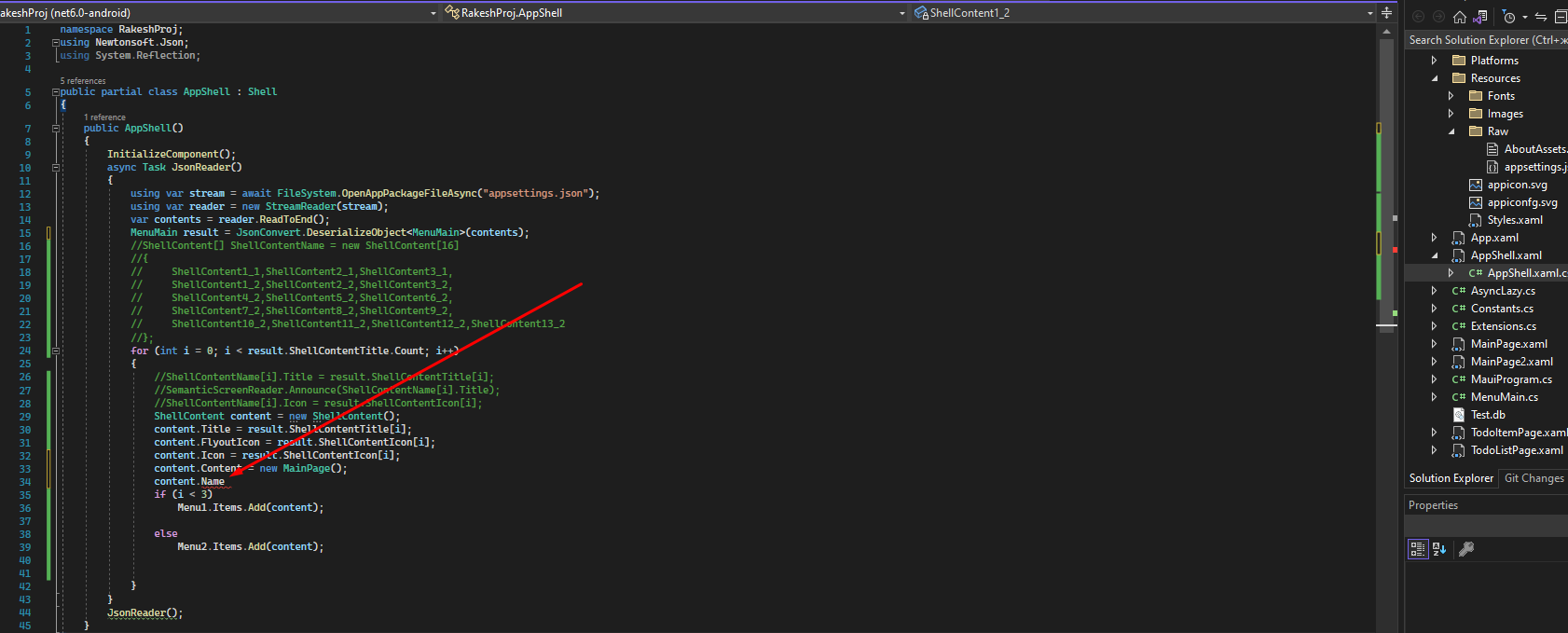
Task: Click Sync with Active Document icon
Action: click(x=1541, y=17)
